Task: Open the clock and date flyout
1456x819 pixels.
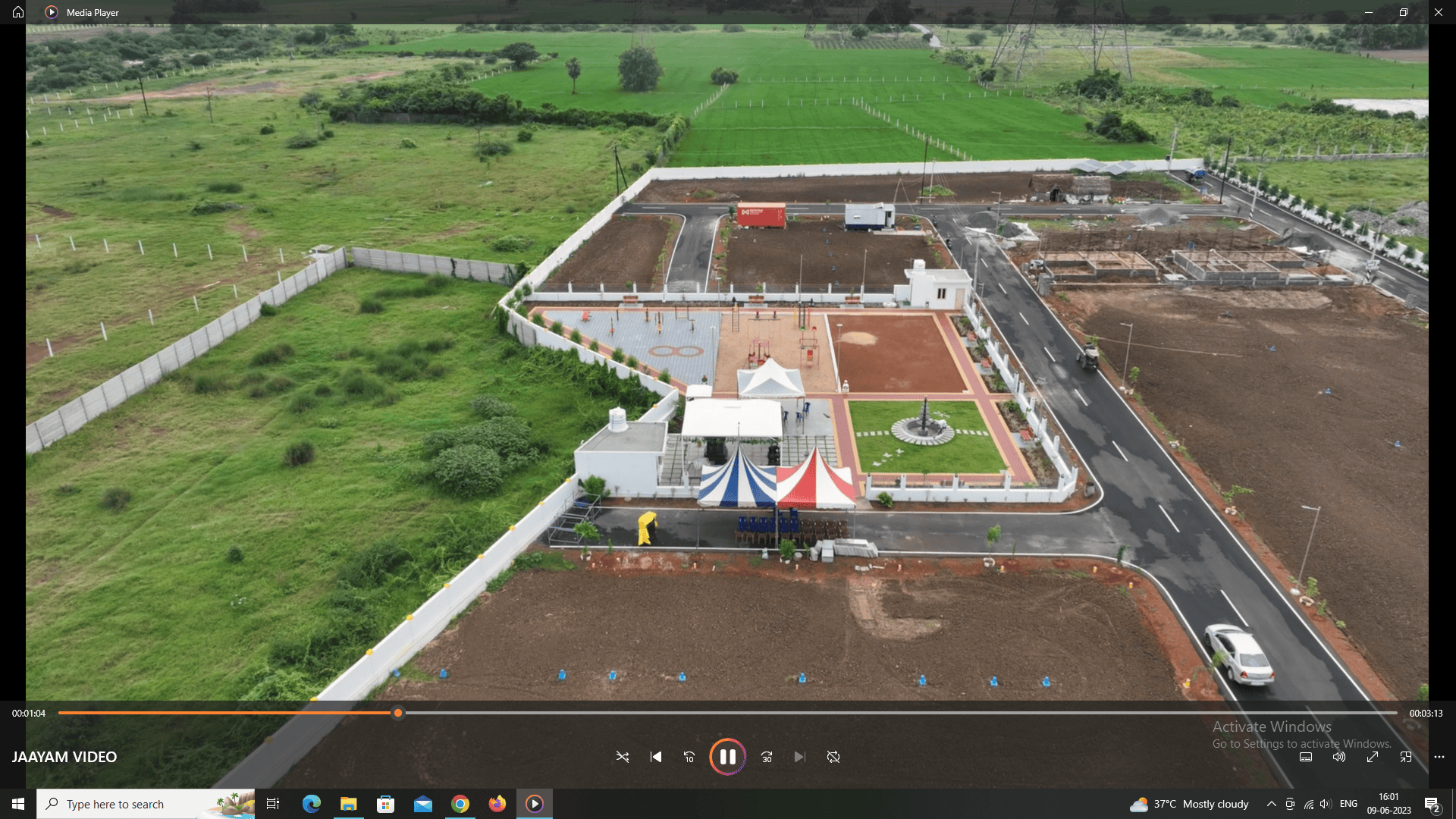Action: [1389, 804]
